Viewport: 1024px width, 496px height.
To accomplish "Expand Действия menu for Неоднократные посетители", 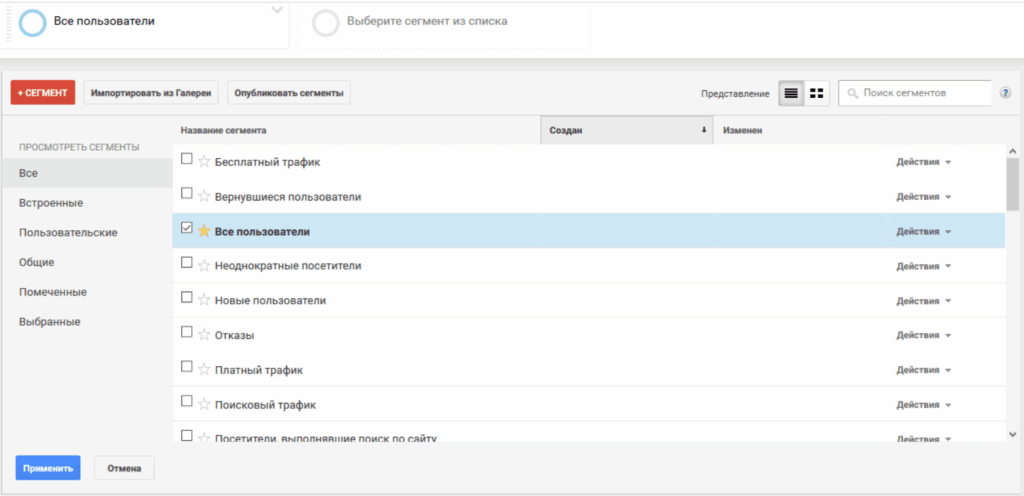I will pos(923,266).
